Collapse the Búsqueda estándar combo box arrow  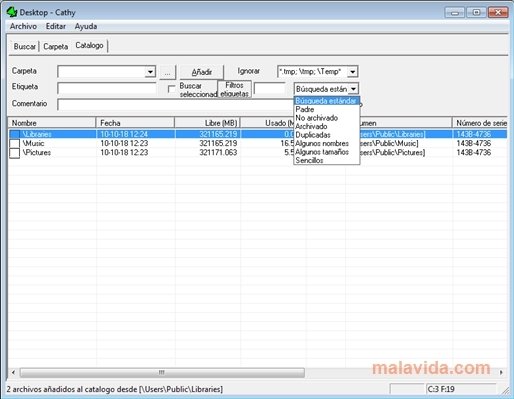tap(353, 89)
